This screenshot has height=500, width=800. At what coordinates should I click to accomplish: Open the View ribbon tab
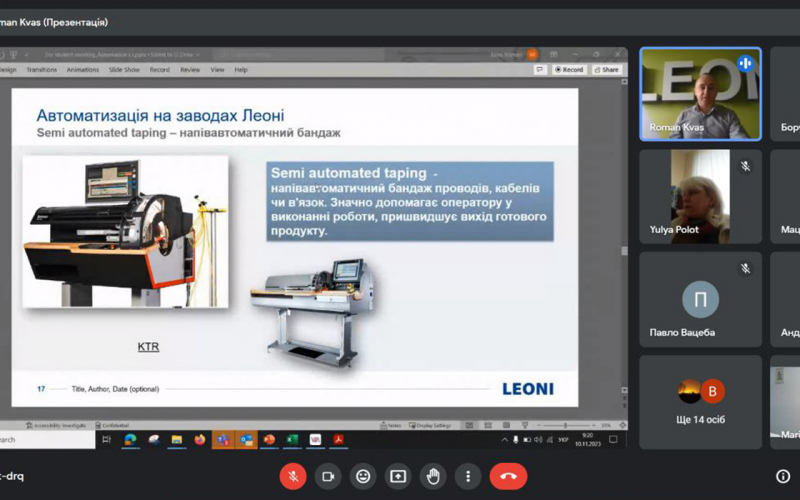pos(217,70)
